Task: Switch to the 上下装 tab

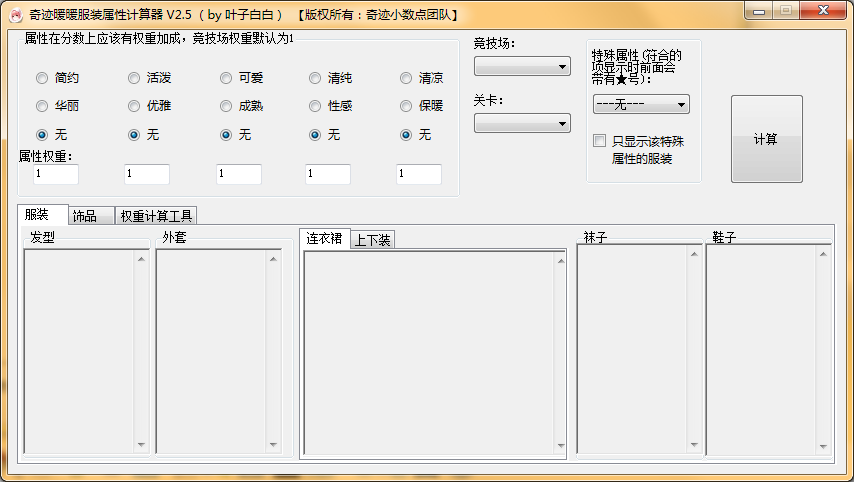Action: pos(372,240)
